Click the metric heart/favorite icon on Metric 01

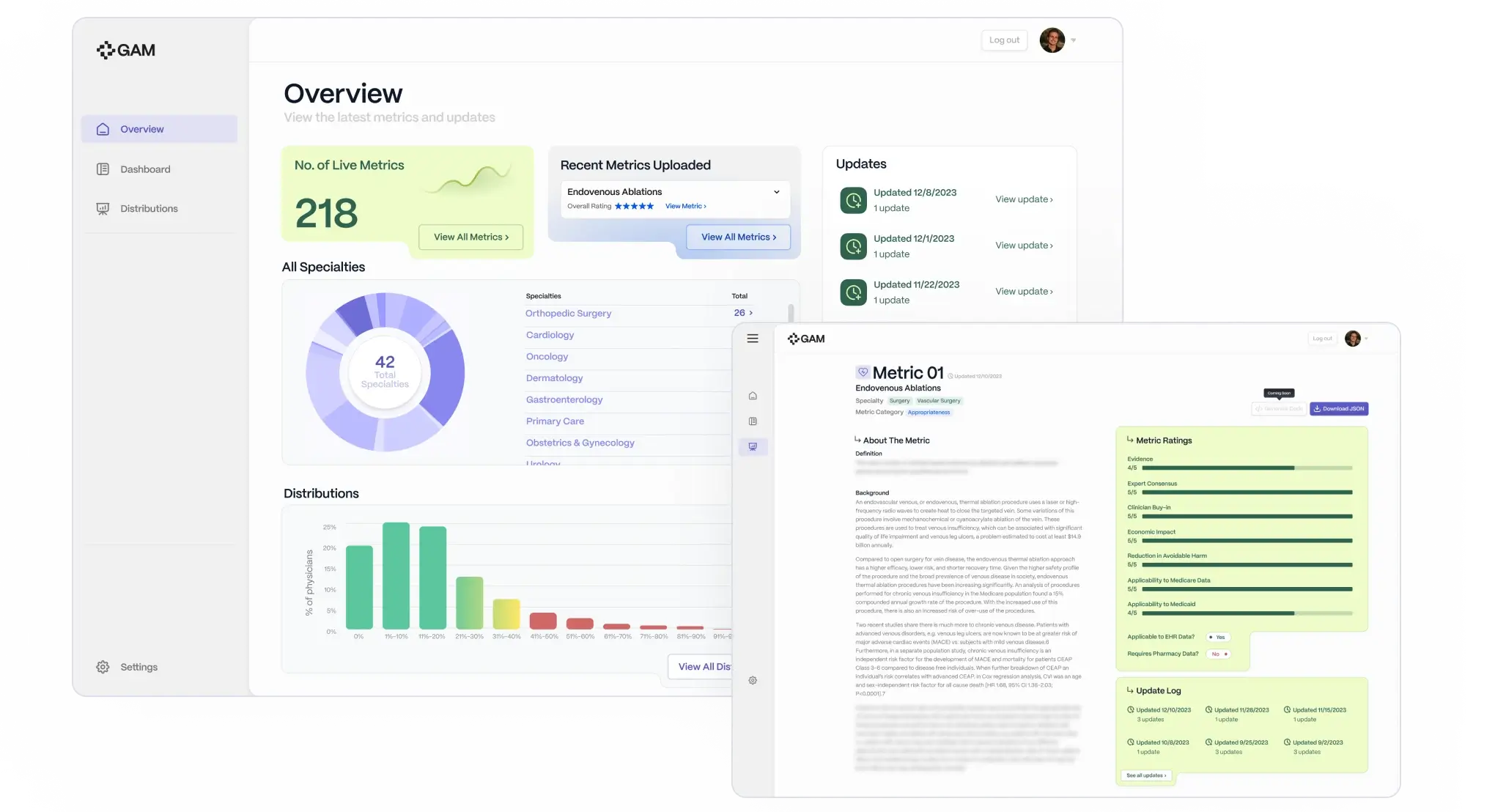point(862,371)
